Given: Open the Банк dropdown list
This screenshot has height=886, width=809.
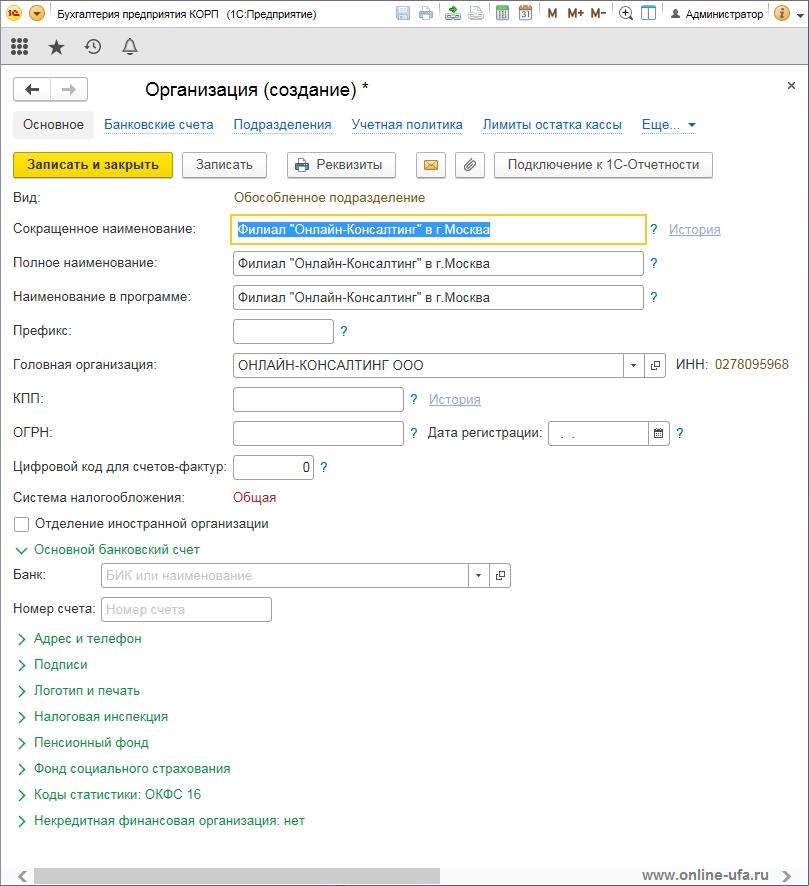Looking at the screenshot, I should pos(479,576).
